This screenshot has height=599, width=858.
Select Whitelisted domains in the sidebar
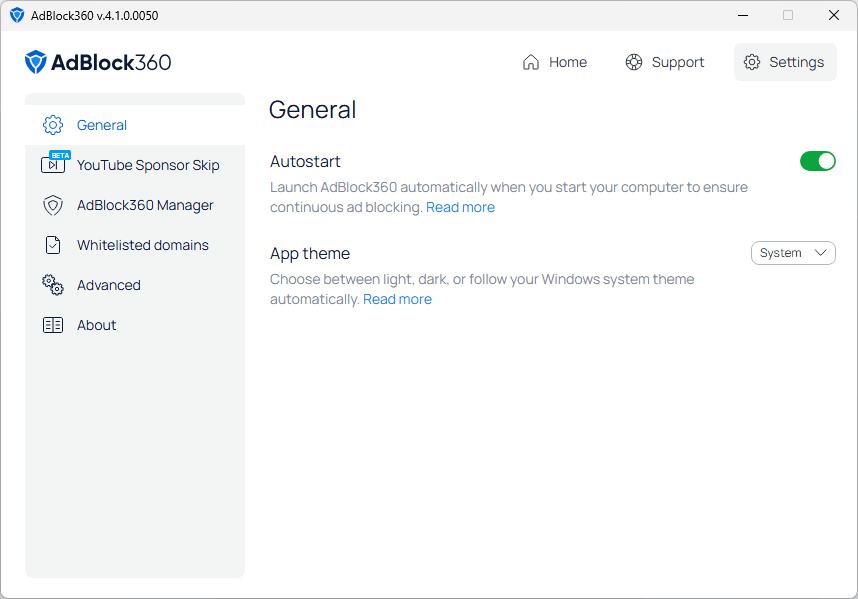pos(142,245)
